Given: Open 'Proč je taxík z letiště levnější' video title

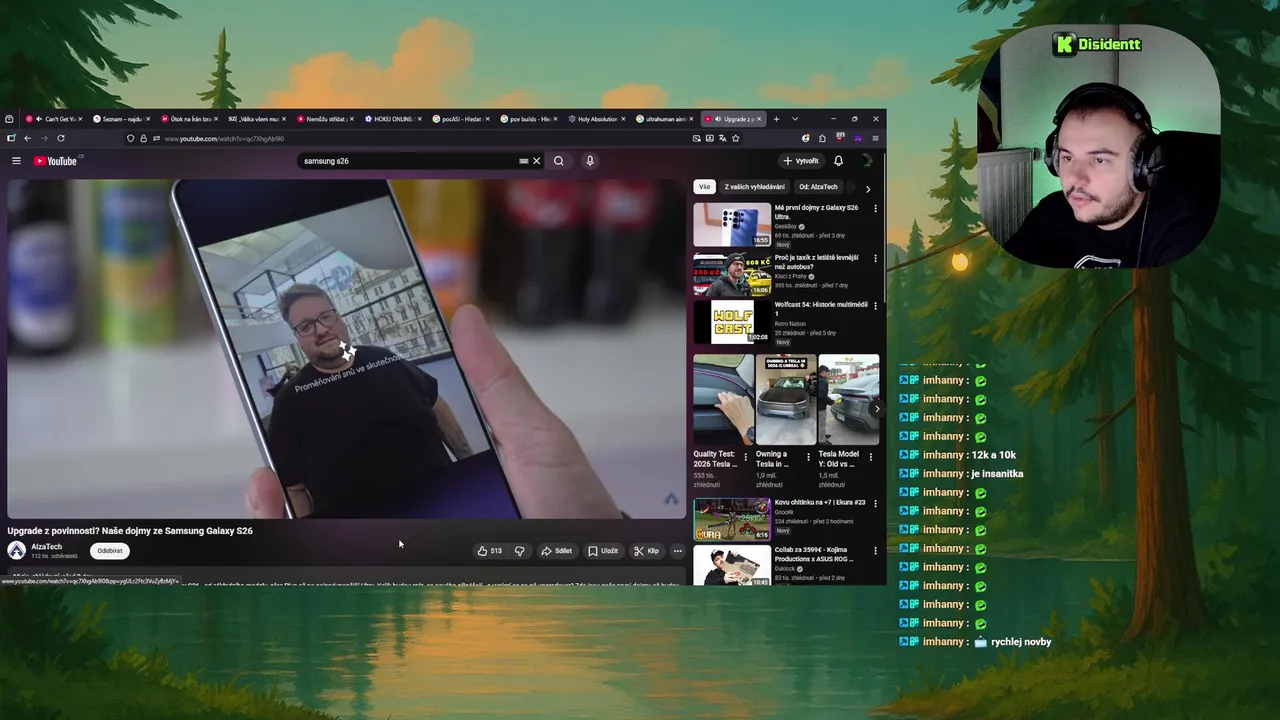Looking at the screenshot, I should point(816,262).
